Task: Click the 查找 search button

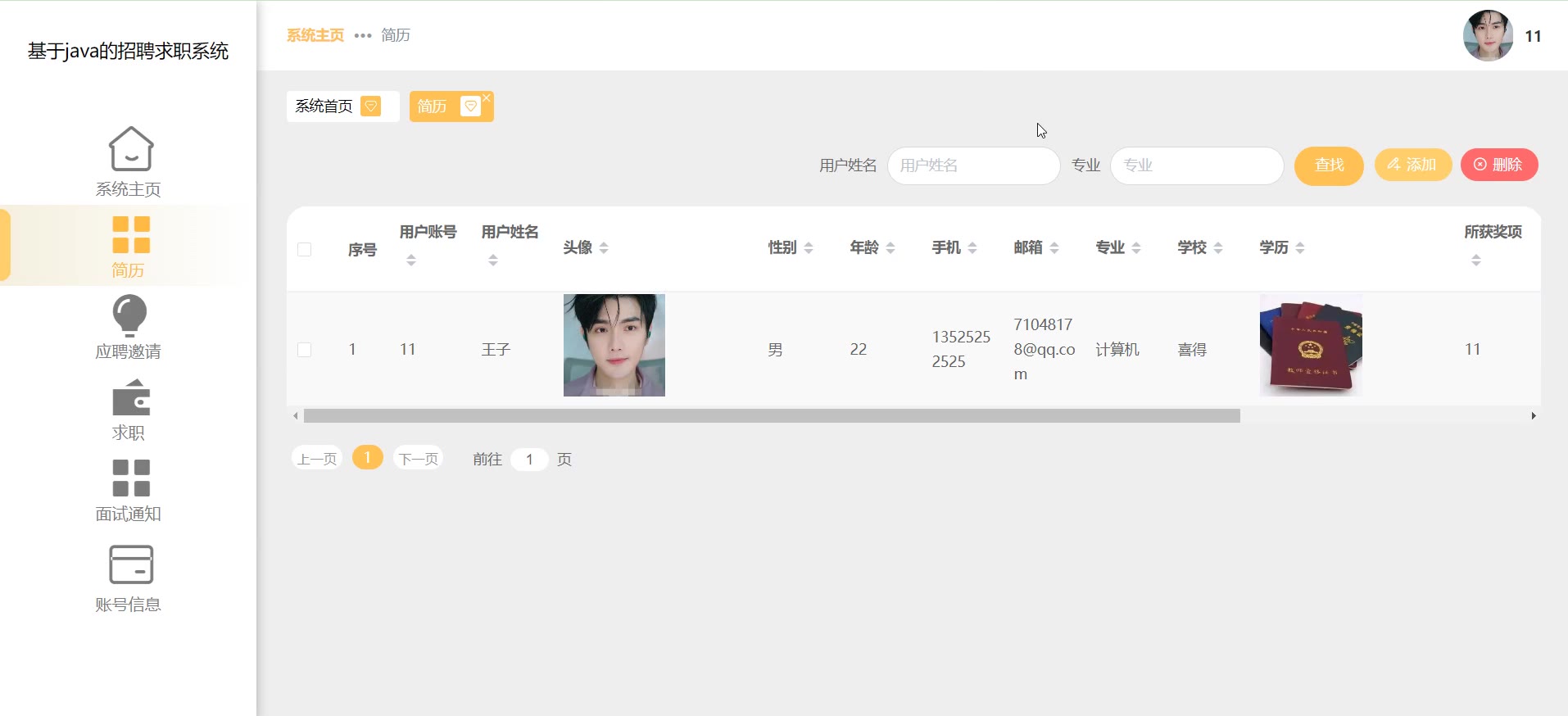Action: pyautogui.click(x=1329, y=165)
